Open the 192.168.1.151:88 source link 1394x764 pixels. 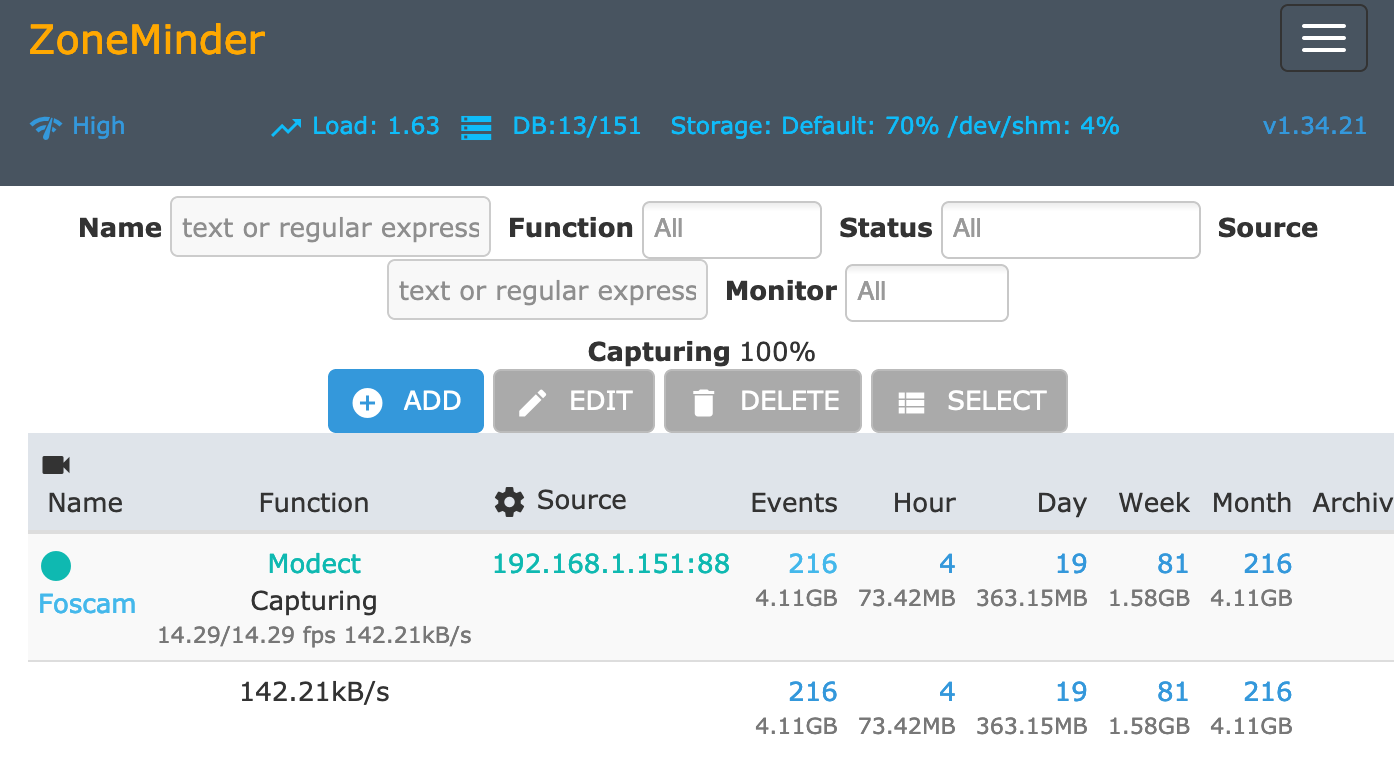[x=611, y=564]
